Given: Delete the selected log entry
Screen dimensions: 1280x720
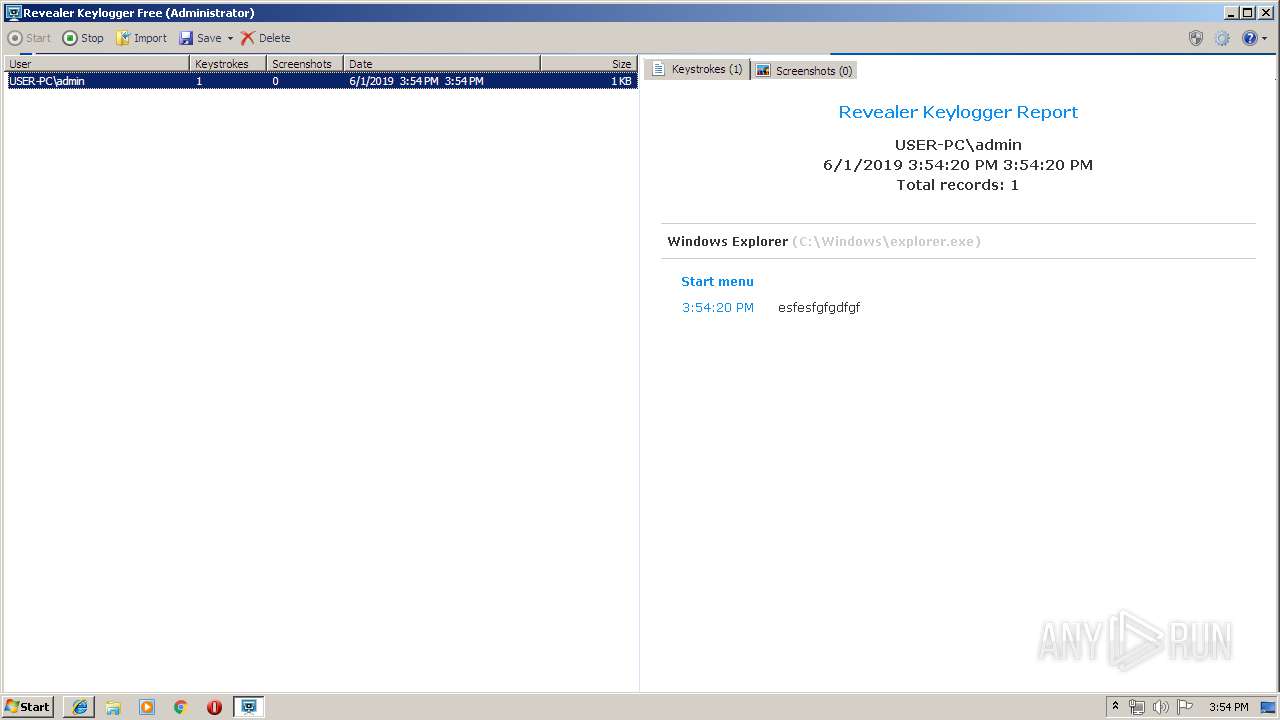Looking at the screenshot, I should [x=265, y=38].
